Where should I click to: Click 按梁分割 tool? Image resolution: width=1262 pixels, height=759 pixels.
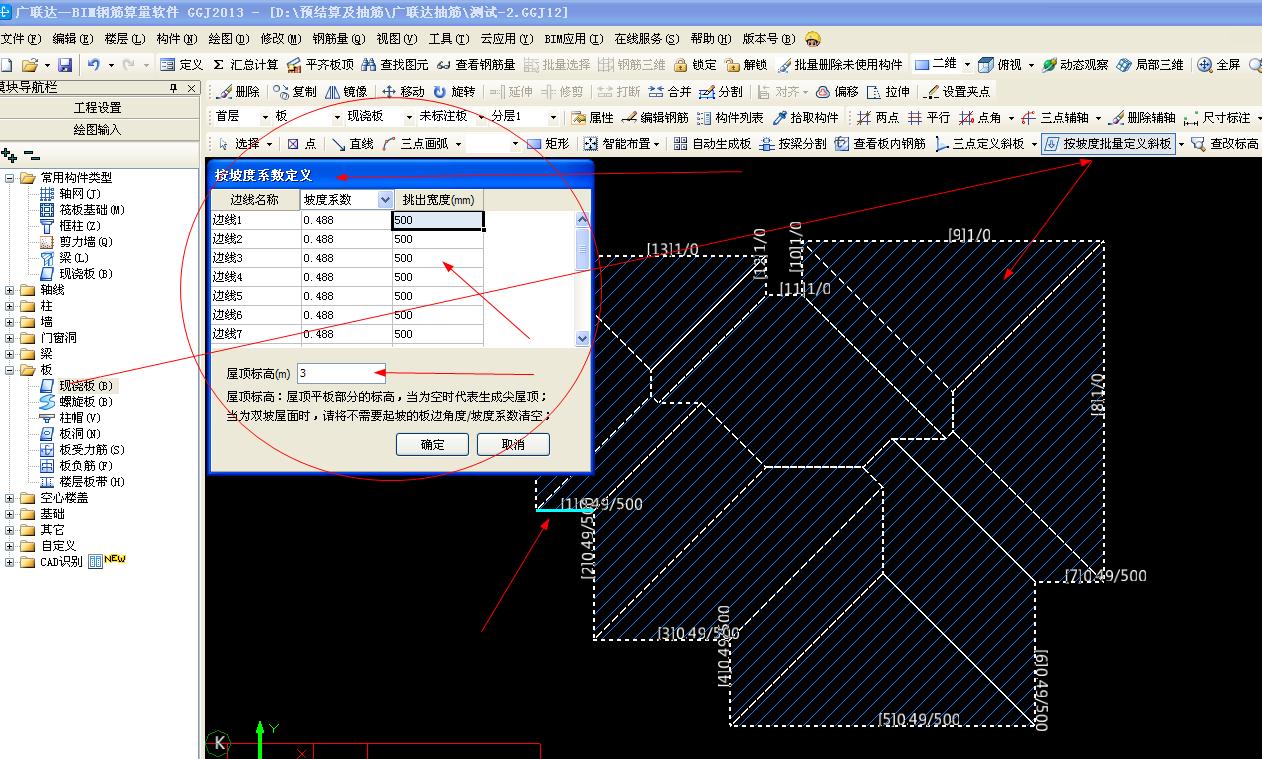[793, 144]
